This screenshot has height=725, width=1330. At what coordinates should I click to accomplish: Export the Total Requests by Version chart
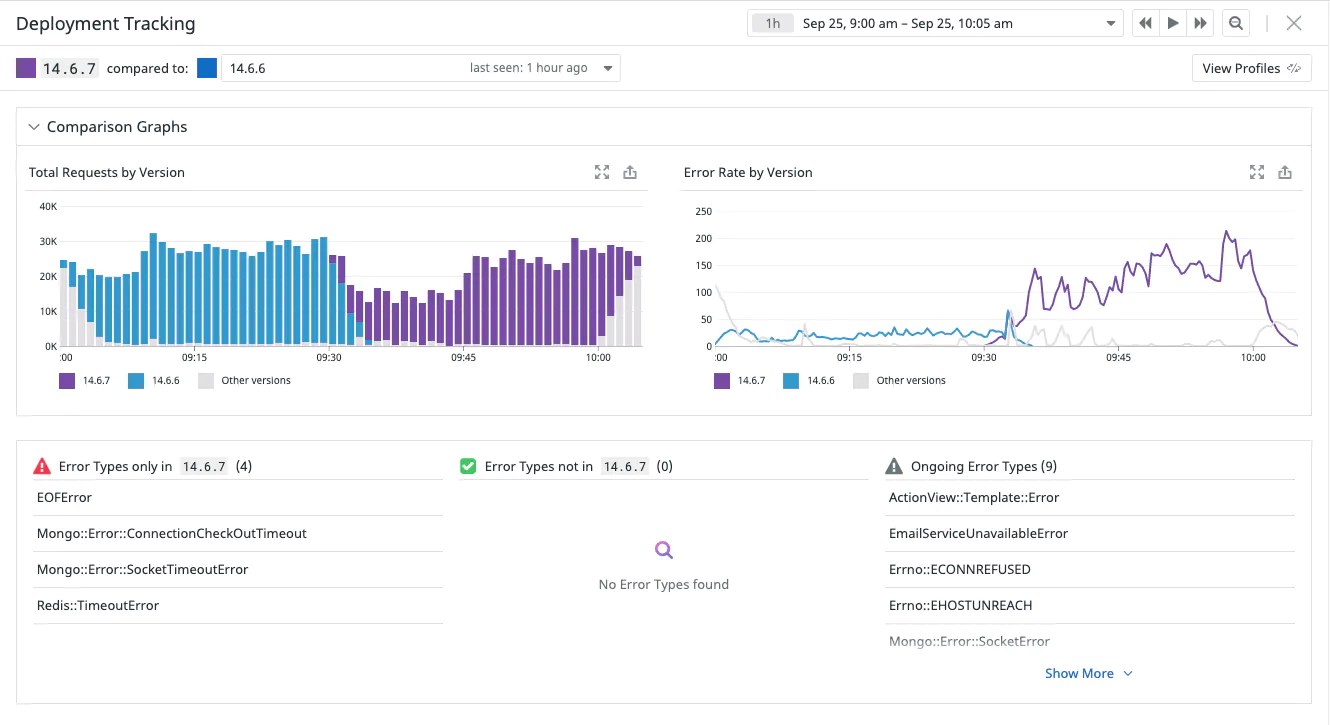click(x=630, y=171)
